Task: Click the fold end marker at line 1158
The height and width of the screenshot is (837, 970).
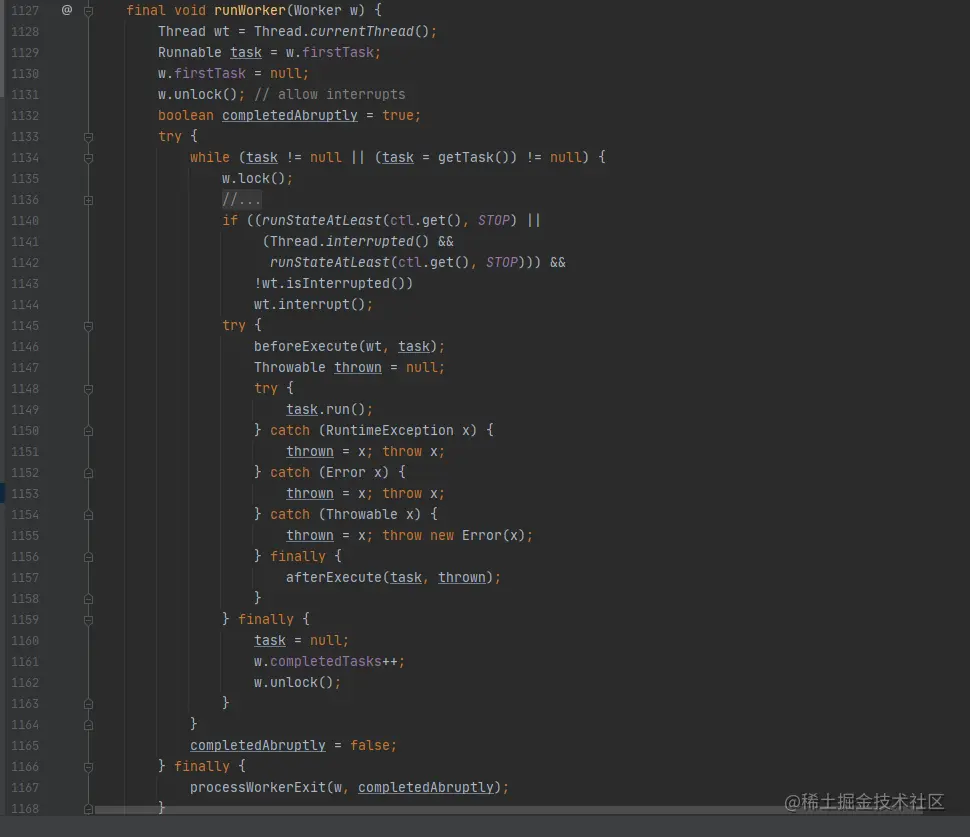Action: pos(88,599)
